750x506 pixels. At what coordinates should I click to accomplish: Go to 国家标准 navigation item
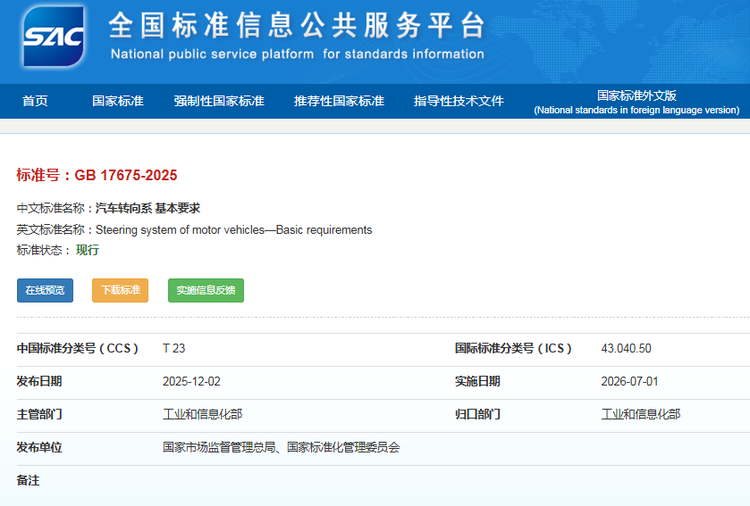click(118, 101)
